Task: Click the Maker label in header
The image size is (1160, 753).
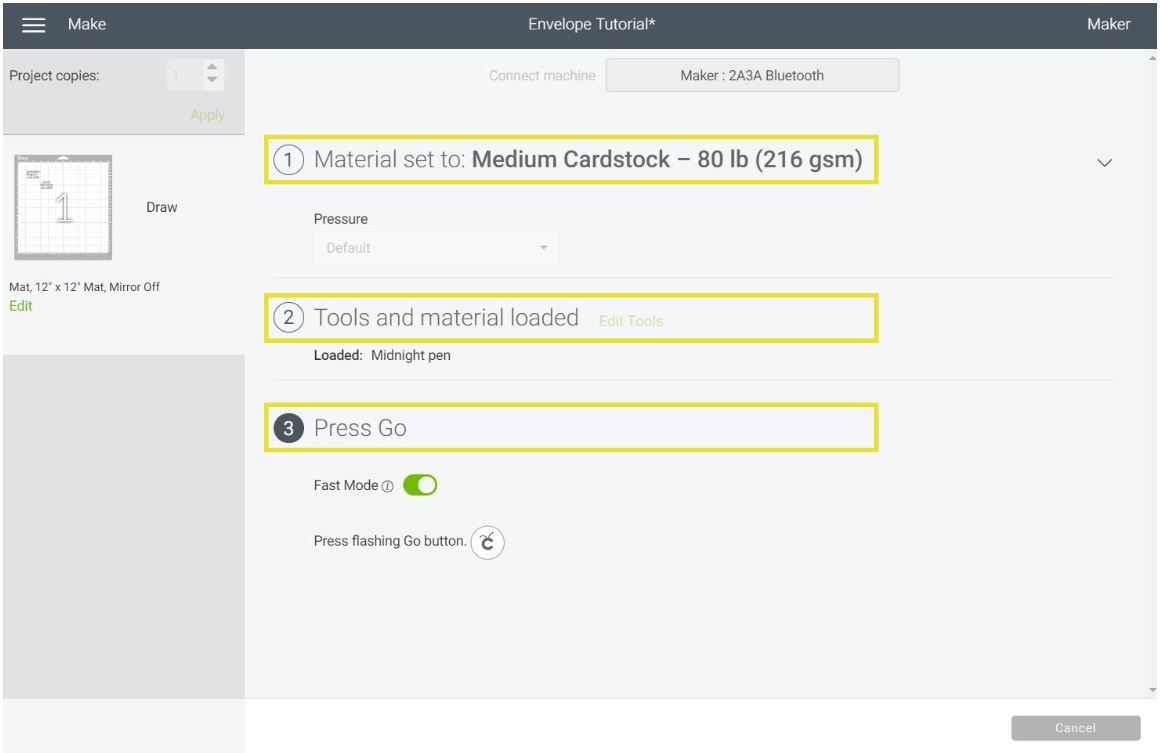Action: [x=1108, y=24]
